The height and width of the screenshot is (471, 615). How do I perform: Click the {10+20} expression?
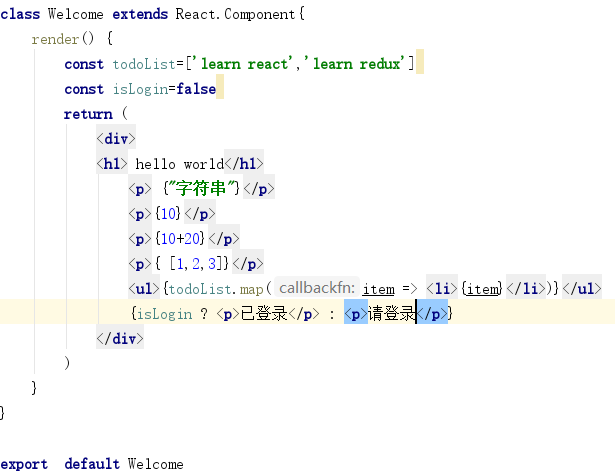point(180,239)
